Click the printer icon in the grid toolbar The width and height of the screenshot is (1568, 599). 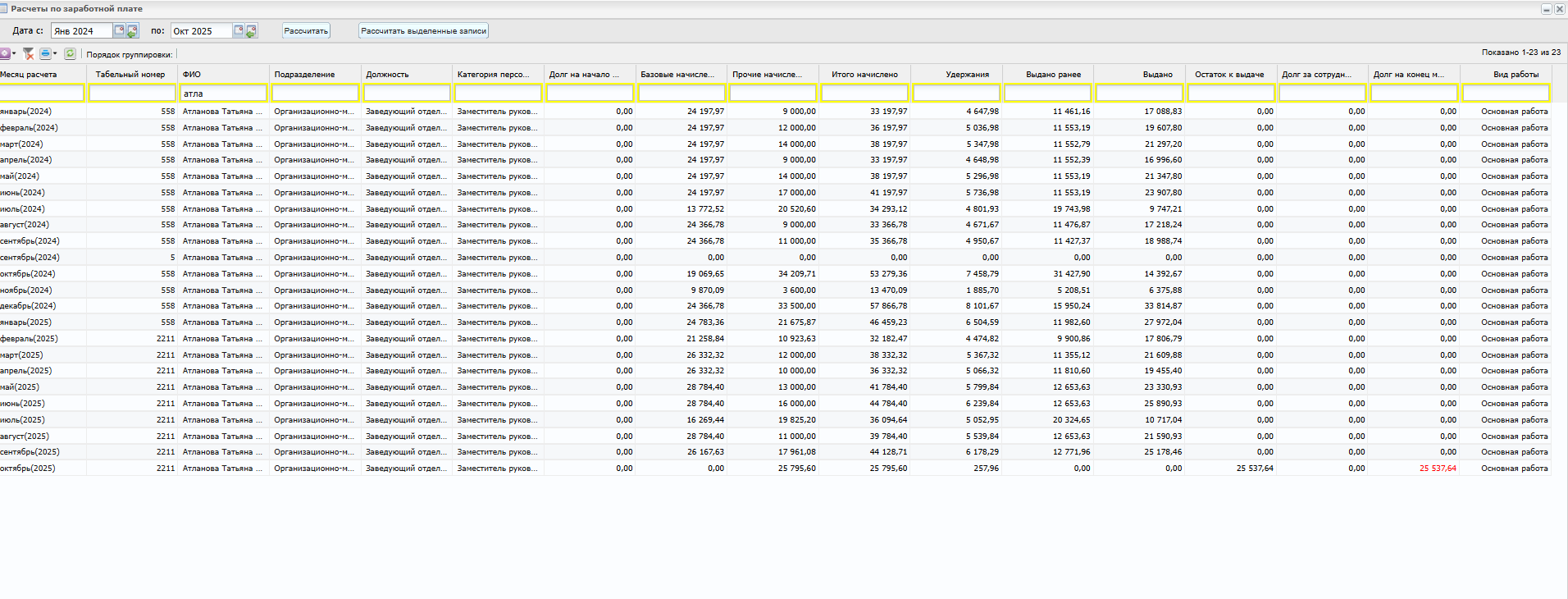tap(45, 54)
